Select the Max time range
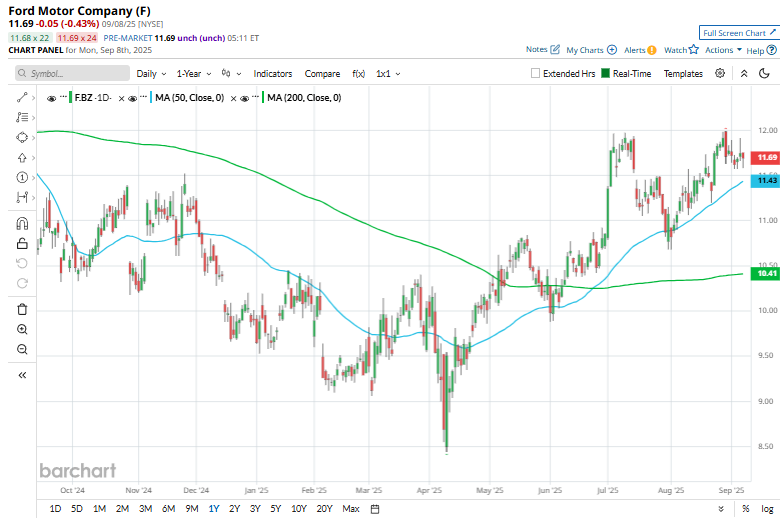The height and width of the screenshot is (525, 780). [351, 509]
